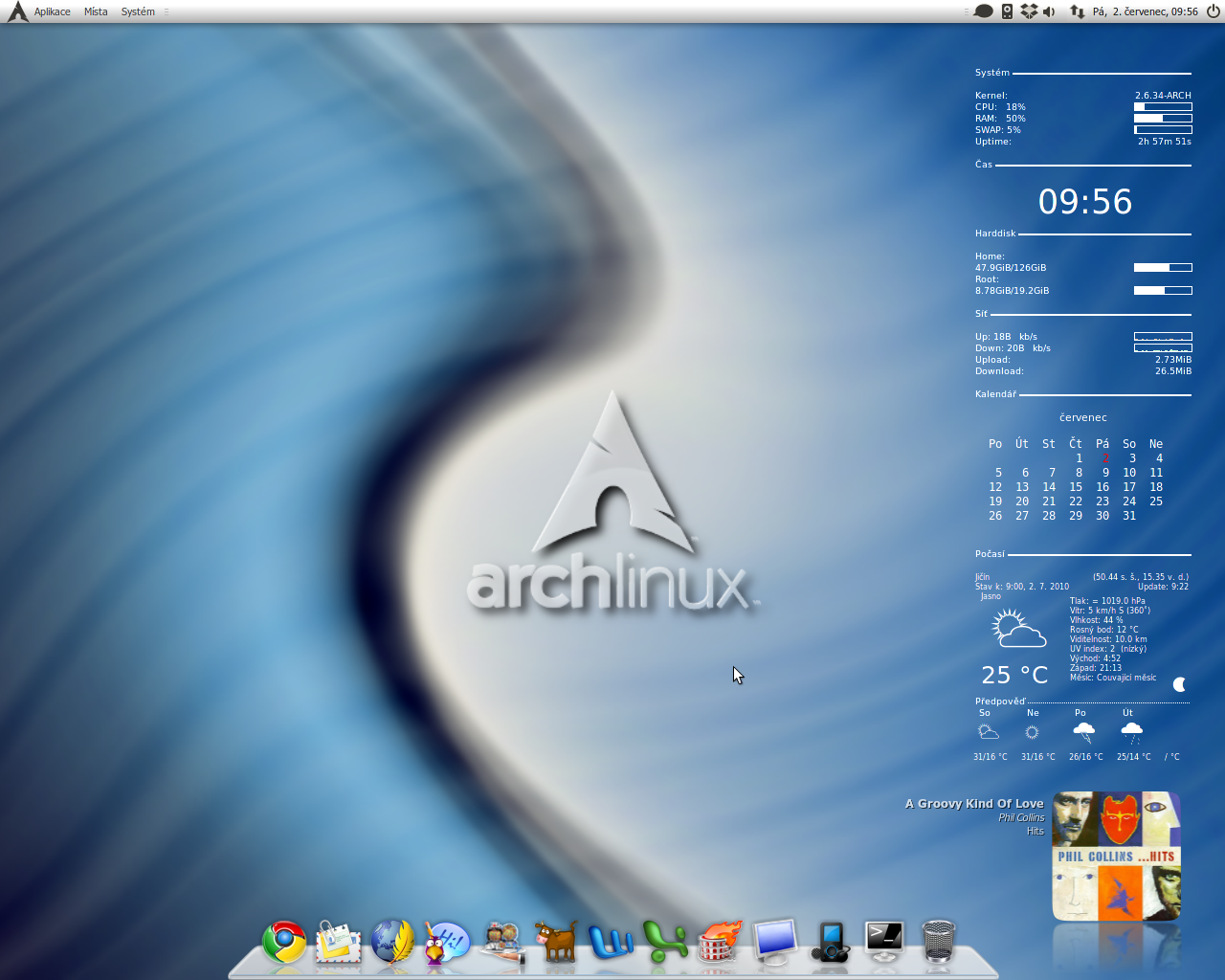Image resolution: width=1225 pixels, height=980 pixels.
Task: Click the Po forecast storm icon
Action: (x=1083, y=733)
